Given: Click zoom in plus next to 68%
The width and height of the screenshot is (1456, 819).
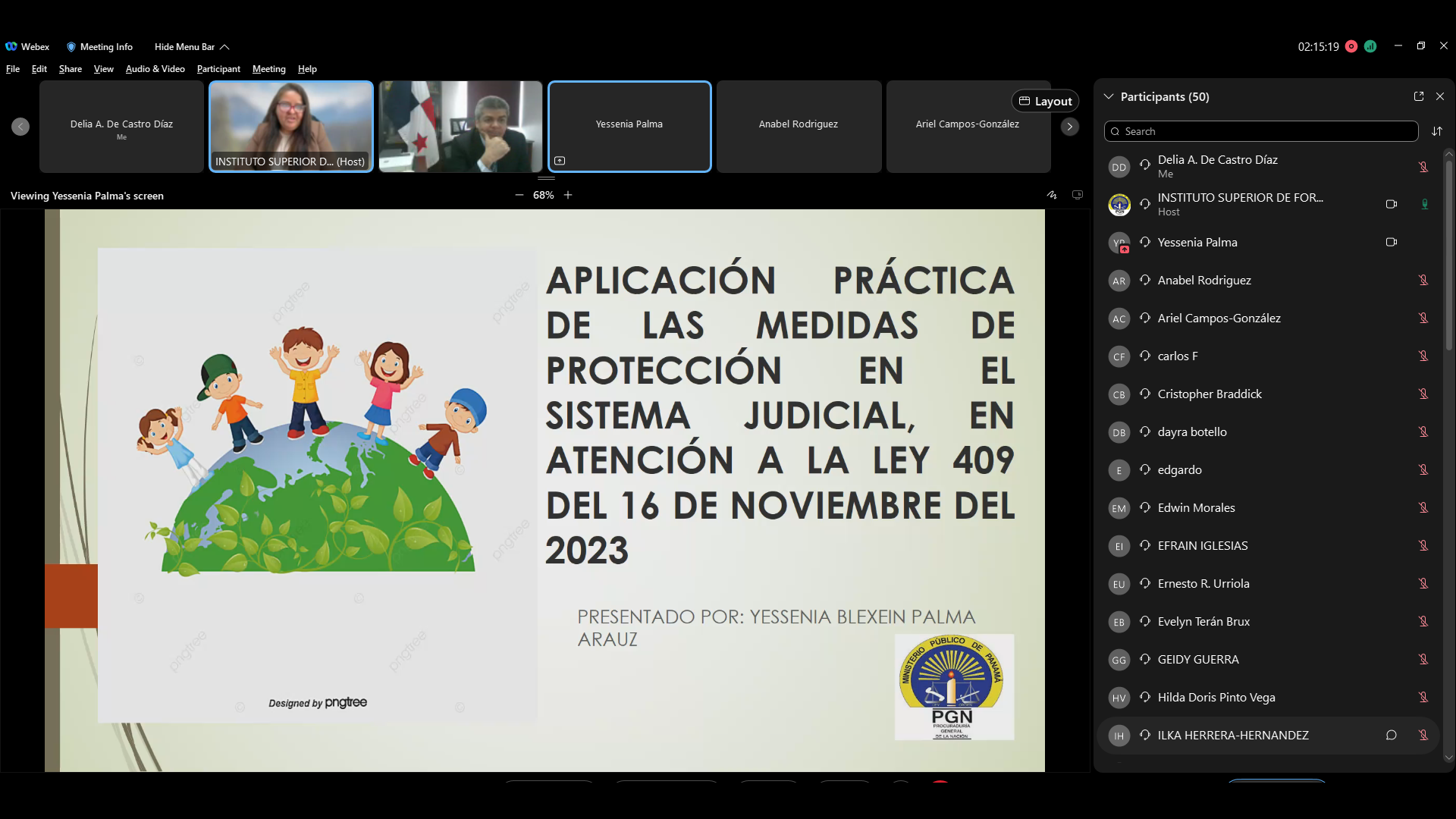Looking at the screenshot, I should (568, 195).
